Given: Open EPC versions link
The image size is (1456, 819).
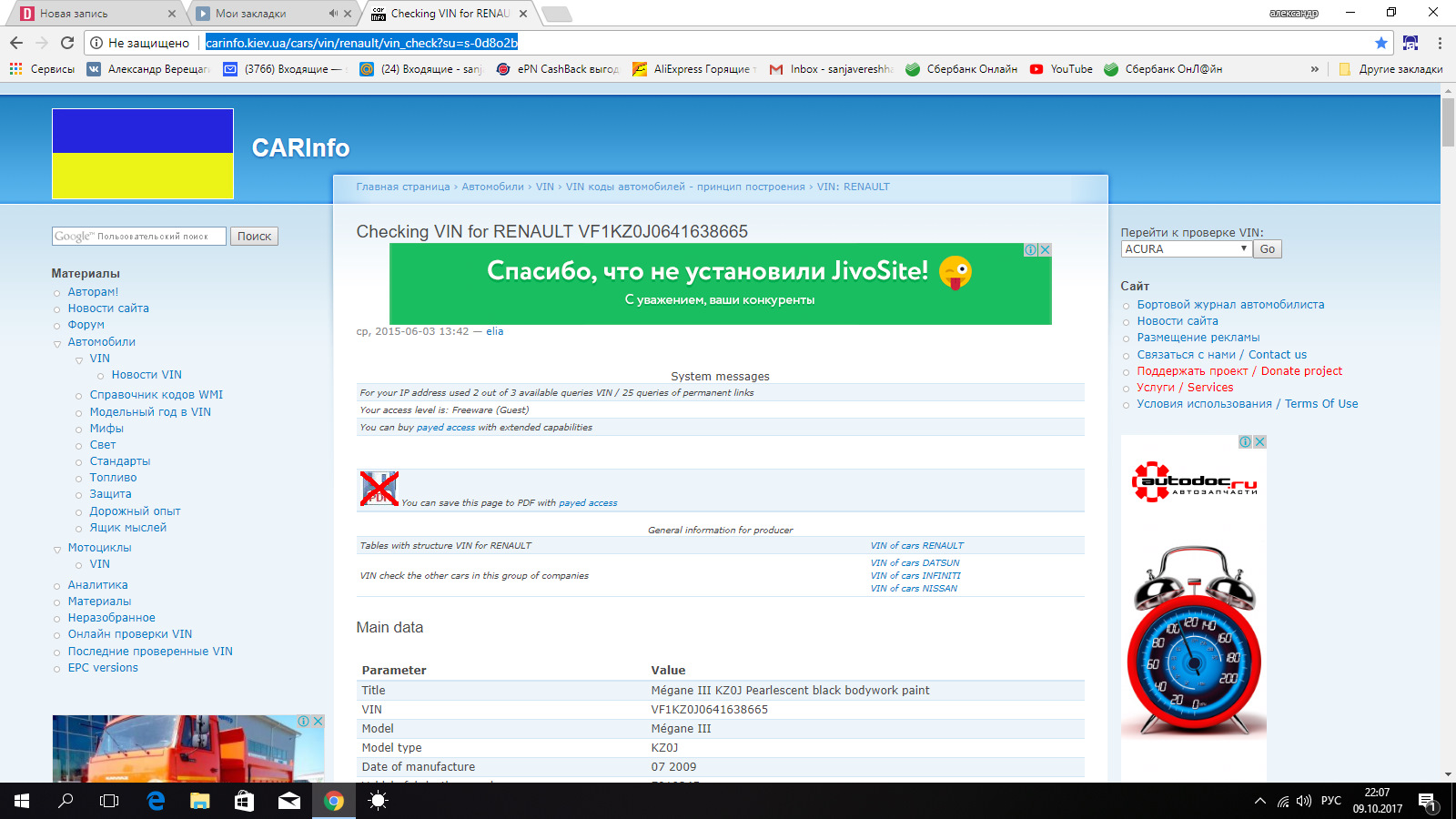Looking at the screenshot, I should coord(103,668).
